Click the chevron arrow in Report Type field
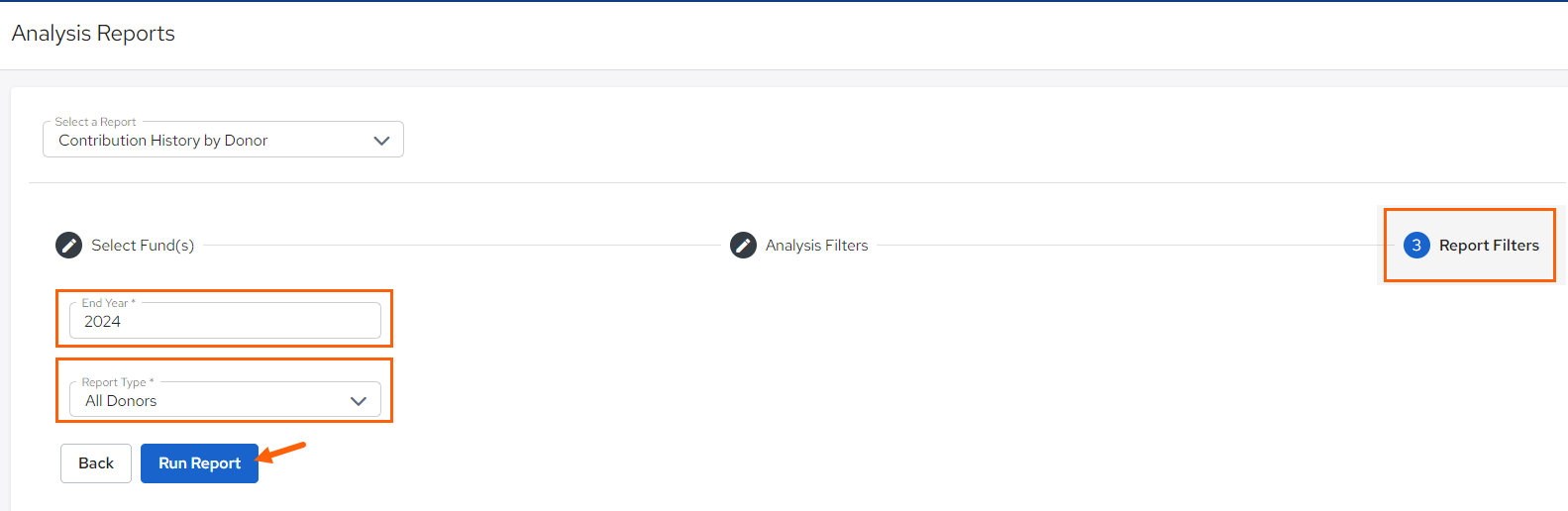This screenshot has width=1568, height=511. click(359, 401)
